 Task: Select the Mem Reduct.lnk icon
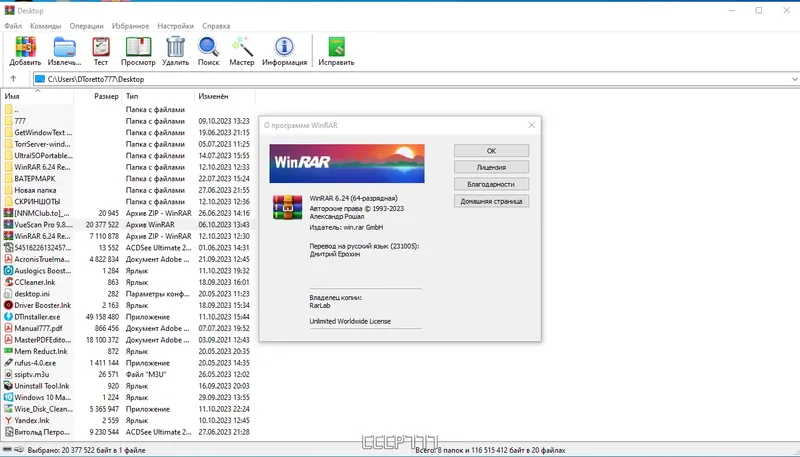pos(8,351)
